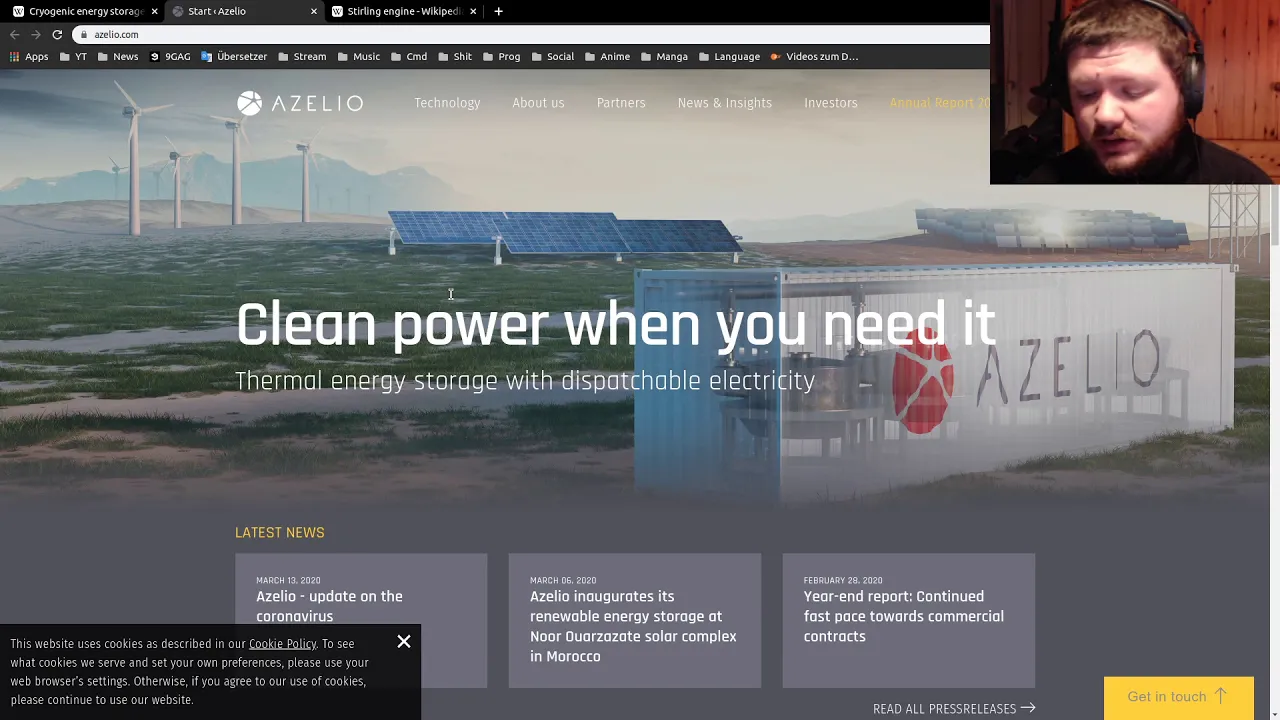Open the Partners menu item
1280x720 pixels.
tap(621, 103)
